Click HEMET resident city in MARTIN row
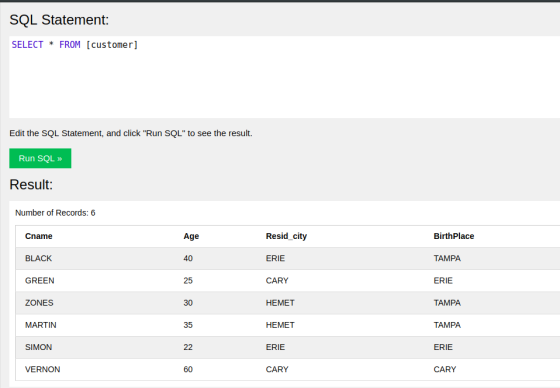 (x=280, y=325)
